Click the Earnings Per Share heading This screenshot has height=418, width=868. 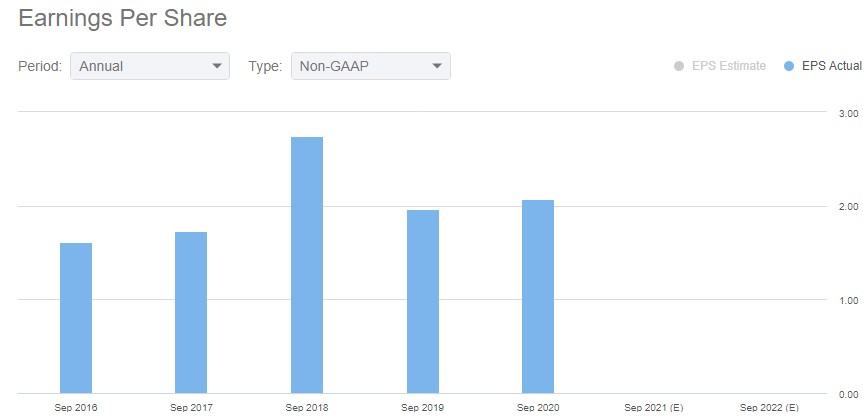(122, 18)
